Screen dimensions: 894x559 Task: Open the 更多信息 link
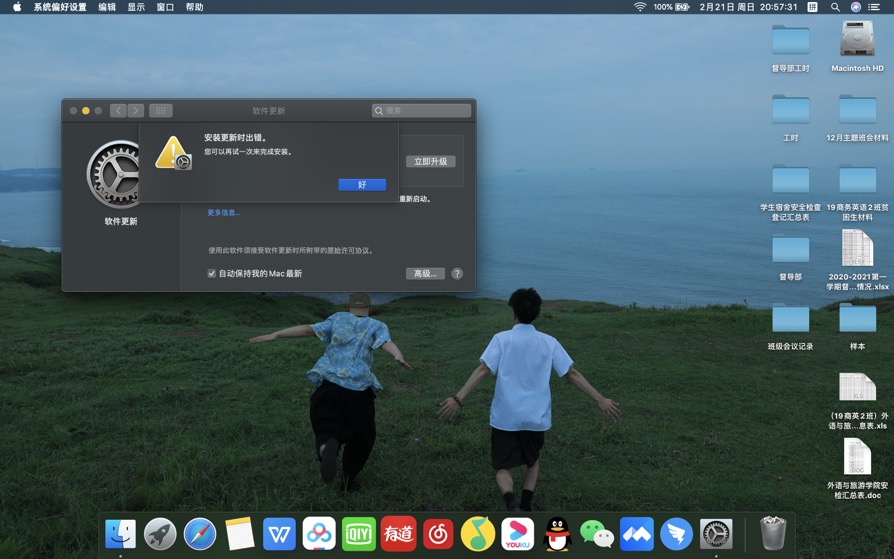coord(223,213)
